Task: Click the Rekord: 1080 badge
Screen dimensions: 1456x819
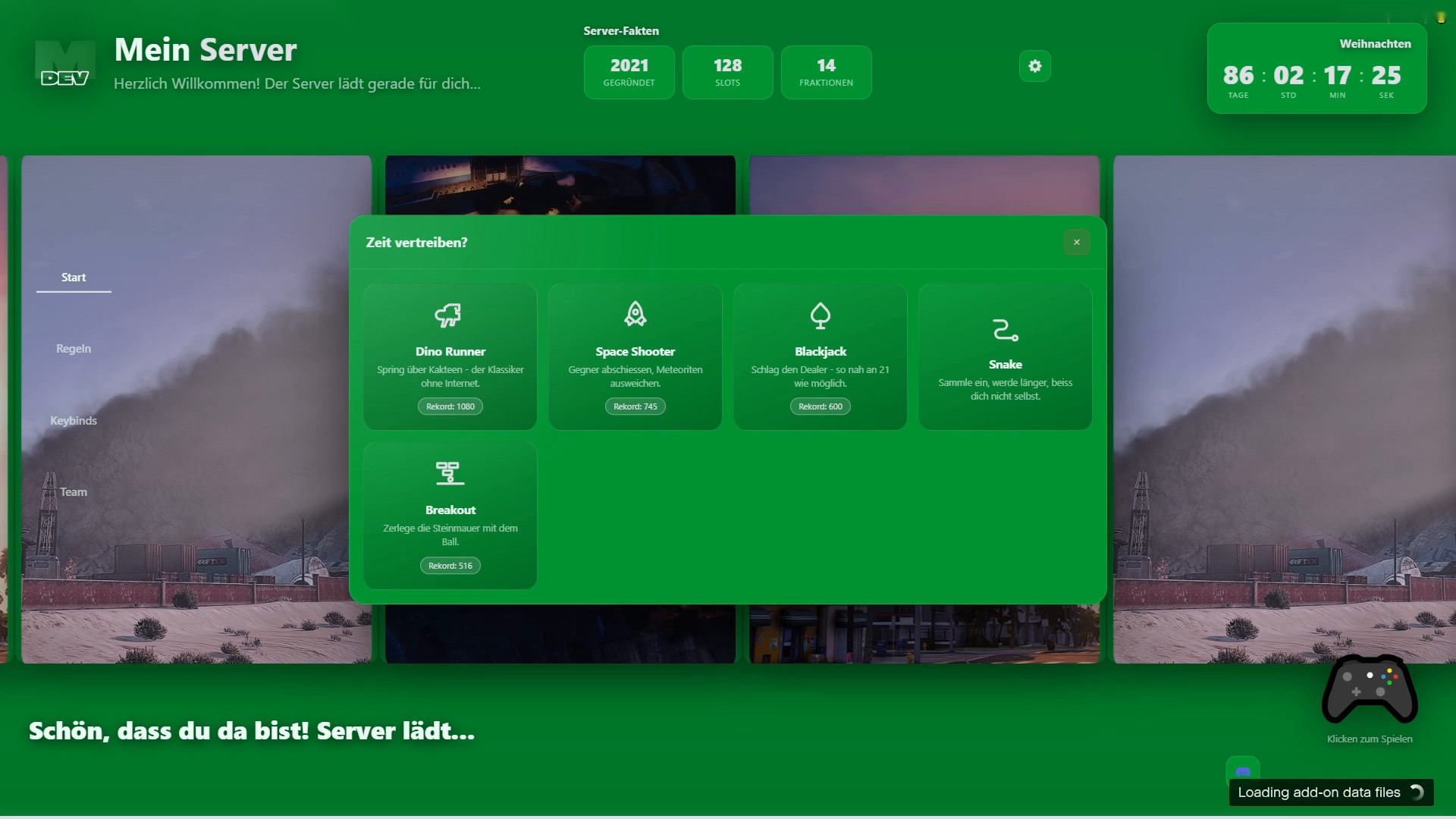Action: (450, 406)
